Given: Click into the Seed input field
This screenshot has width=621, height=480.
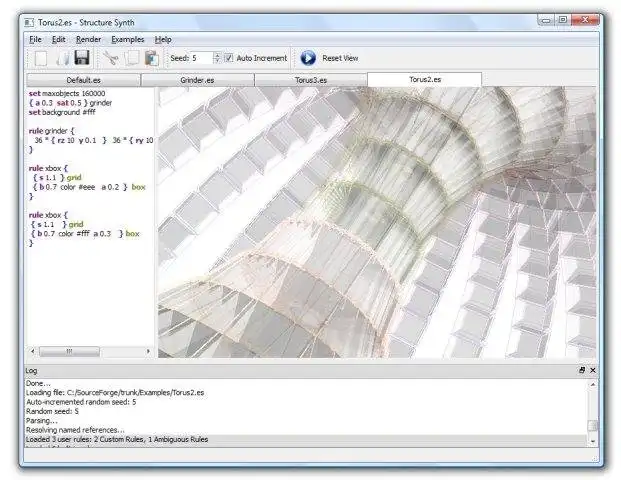Looking at the screenshot, I should pyautogui.click(x=202, y=58).
